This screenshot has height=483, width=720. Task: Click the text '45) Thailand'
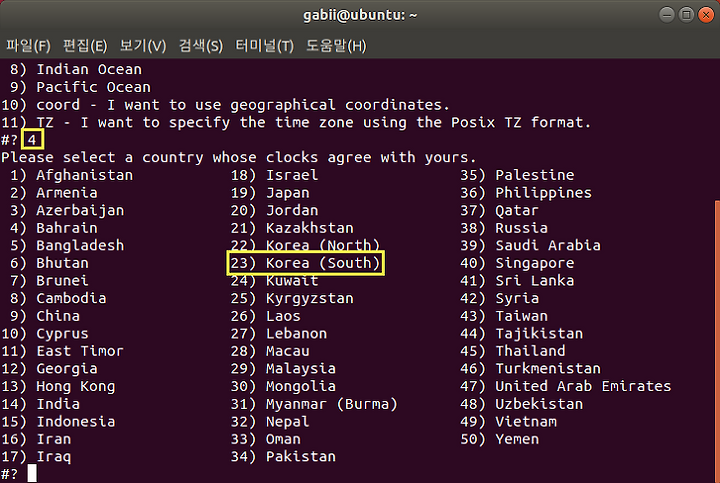pos(513,351)
